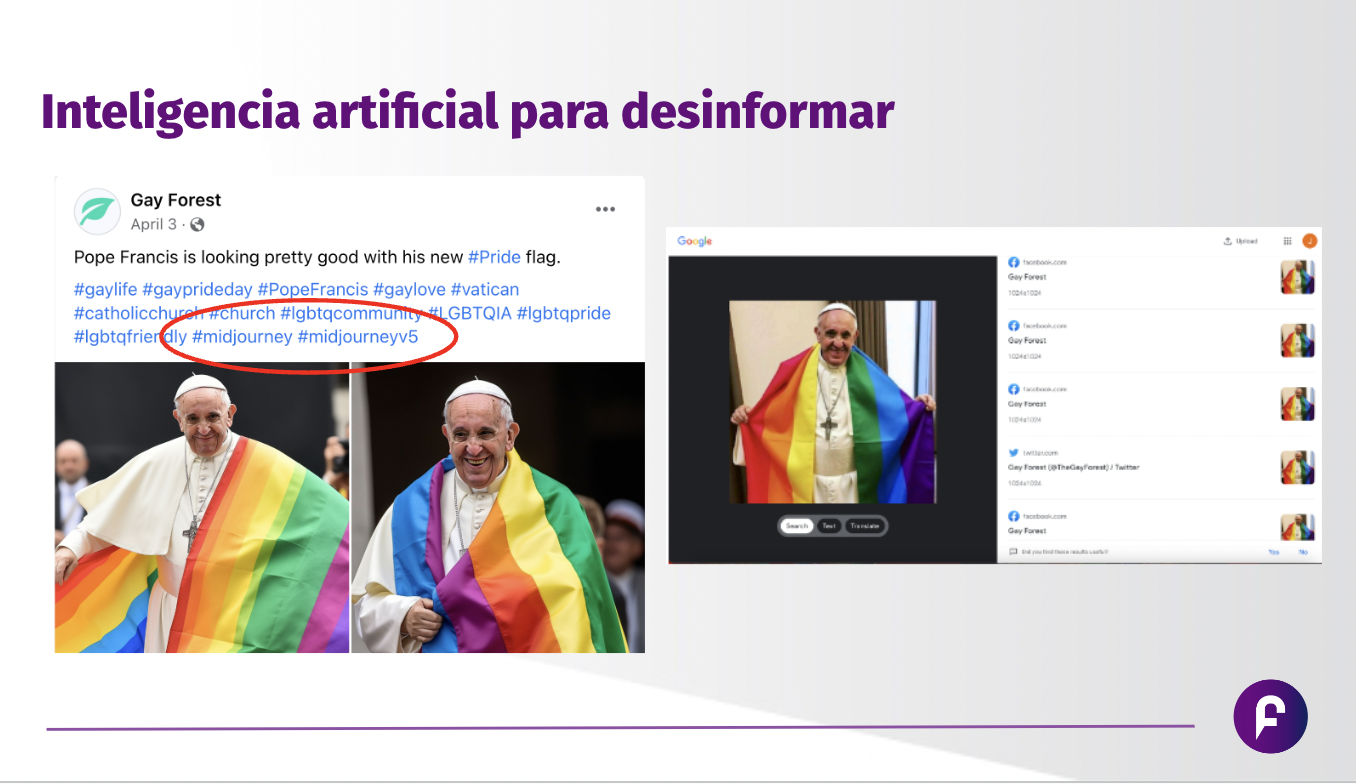The height and width of the screenshot is (784, 1356).
Task: Click the circled #midjourney hashtag
Action: coord(240,337)
